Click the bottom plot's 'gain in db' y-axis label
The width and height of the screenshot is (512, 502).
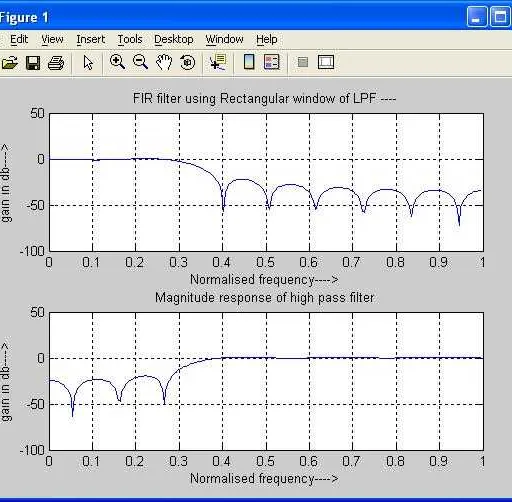coord(6,382)
